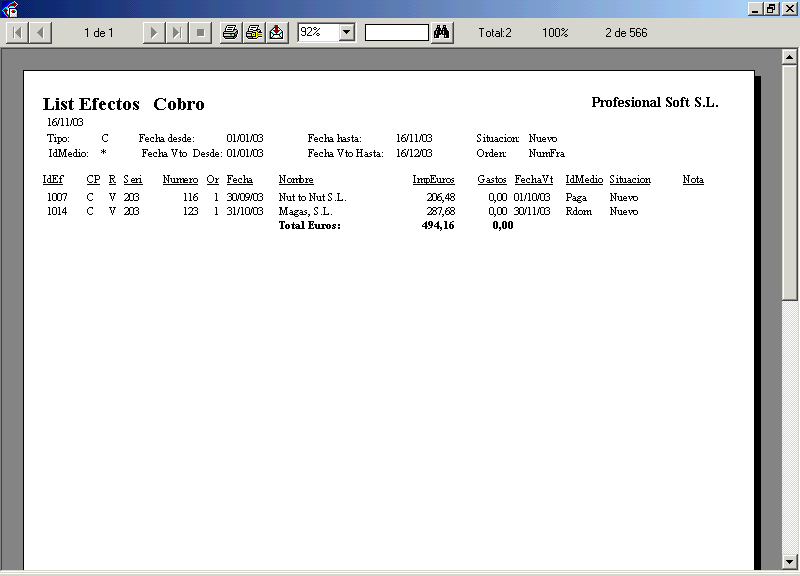The height and width of the screenshot is (576, 800).
Task: Export the report via envelope icon
Action: coord(276,33)
